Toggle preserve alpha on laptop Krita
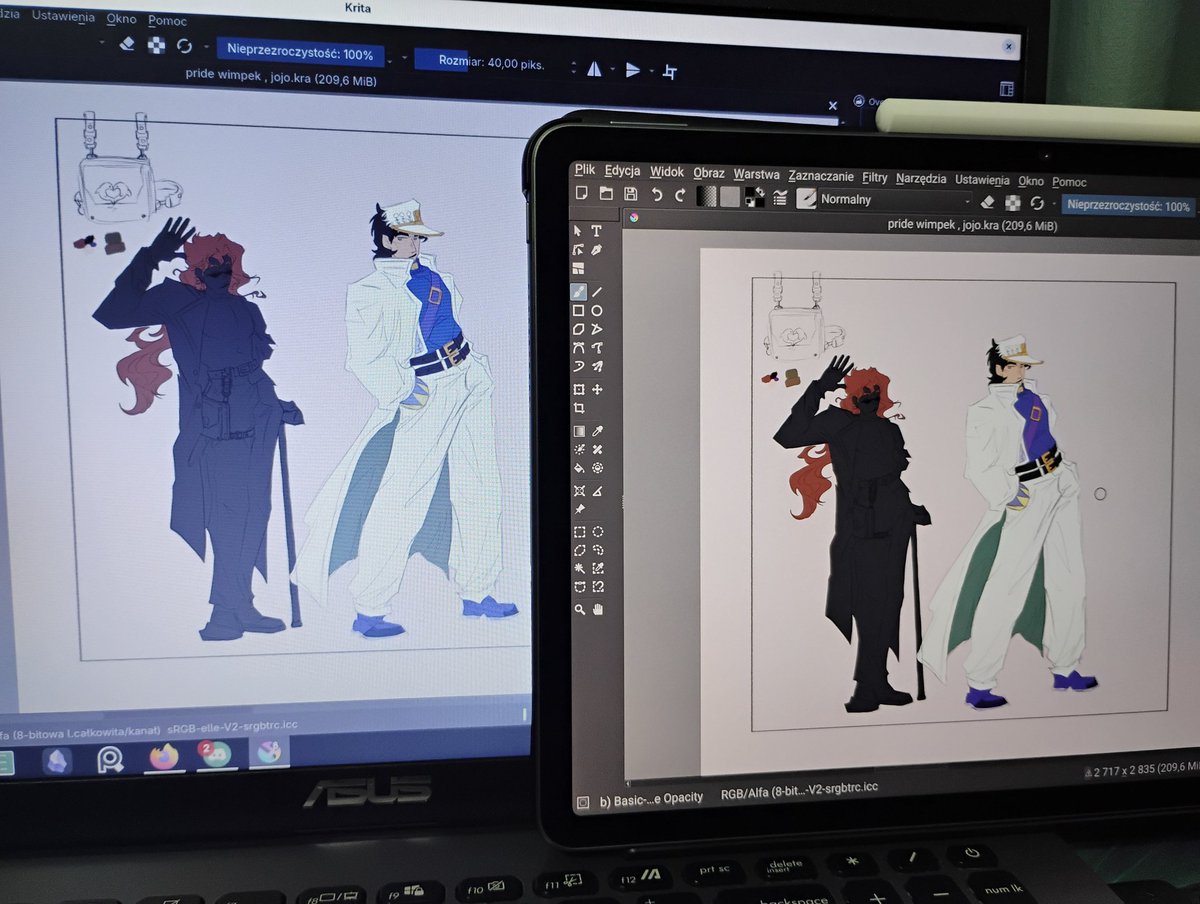 point(155,44)
